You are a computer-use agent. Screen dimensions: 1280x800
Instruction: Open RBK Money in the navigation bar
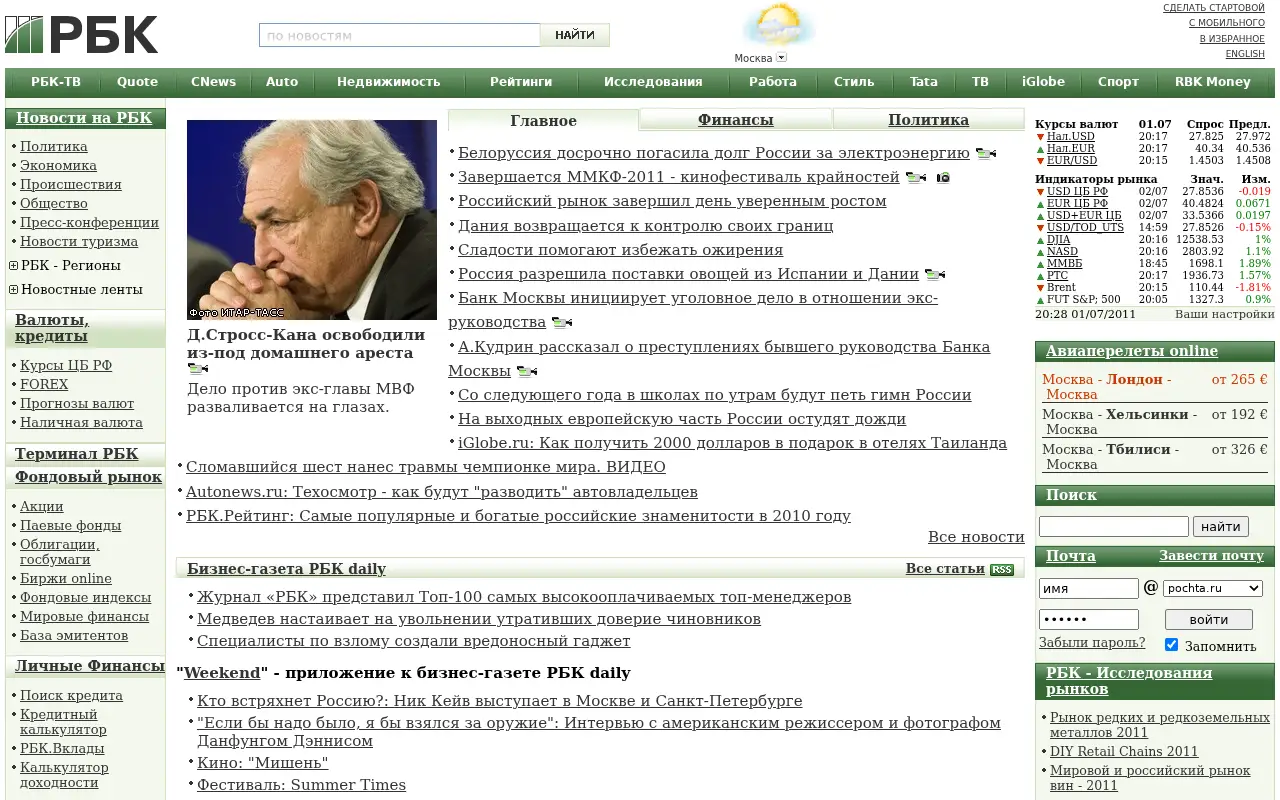pos(1213,82)
